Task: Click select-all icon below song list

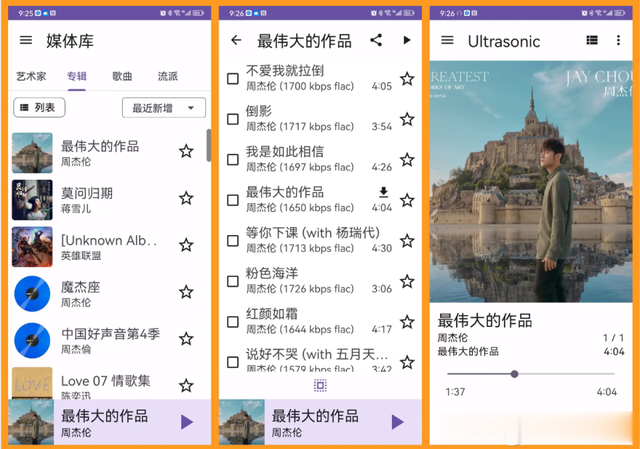Action: [x=320, y=385]
